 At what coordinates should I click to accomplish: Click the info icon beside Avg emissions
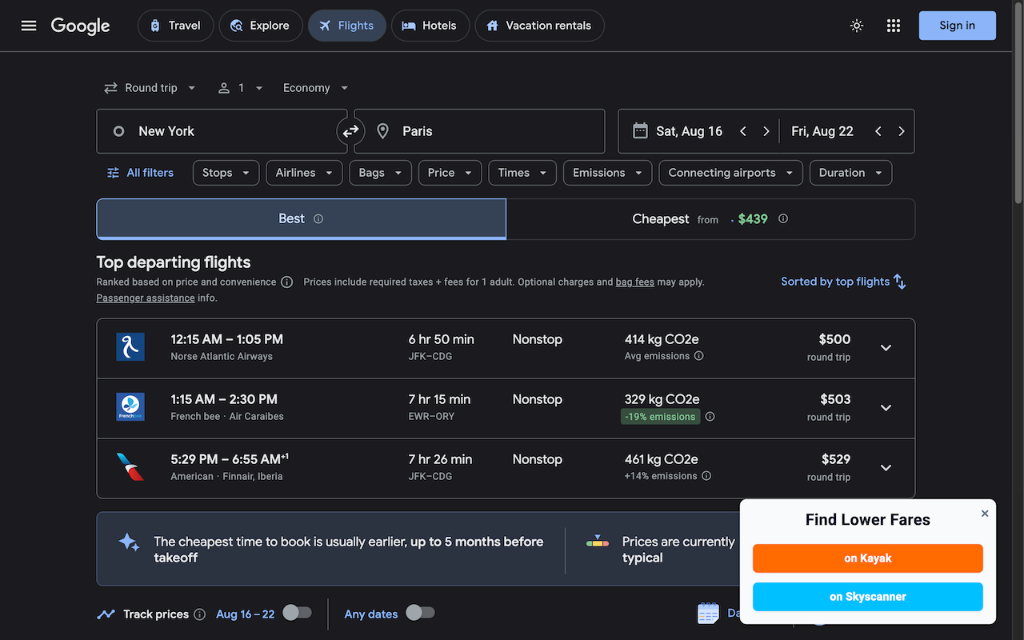point(699,356)
